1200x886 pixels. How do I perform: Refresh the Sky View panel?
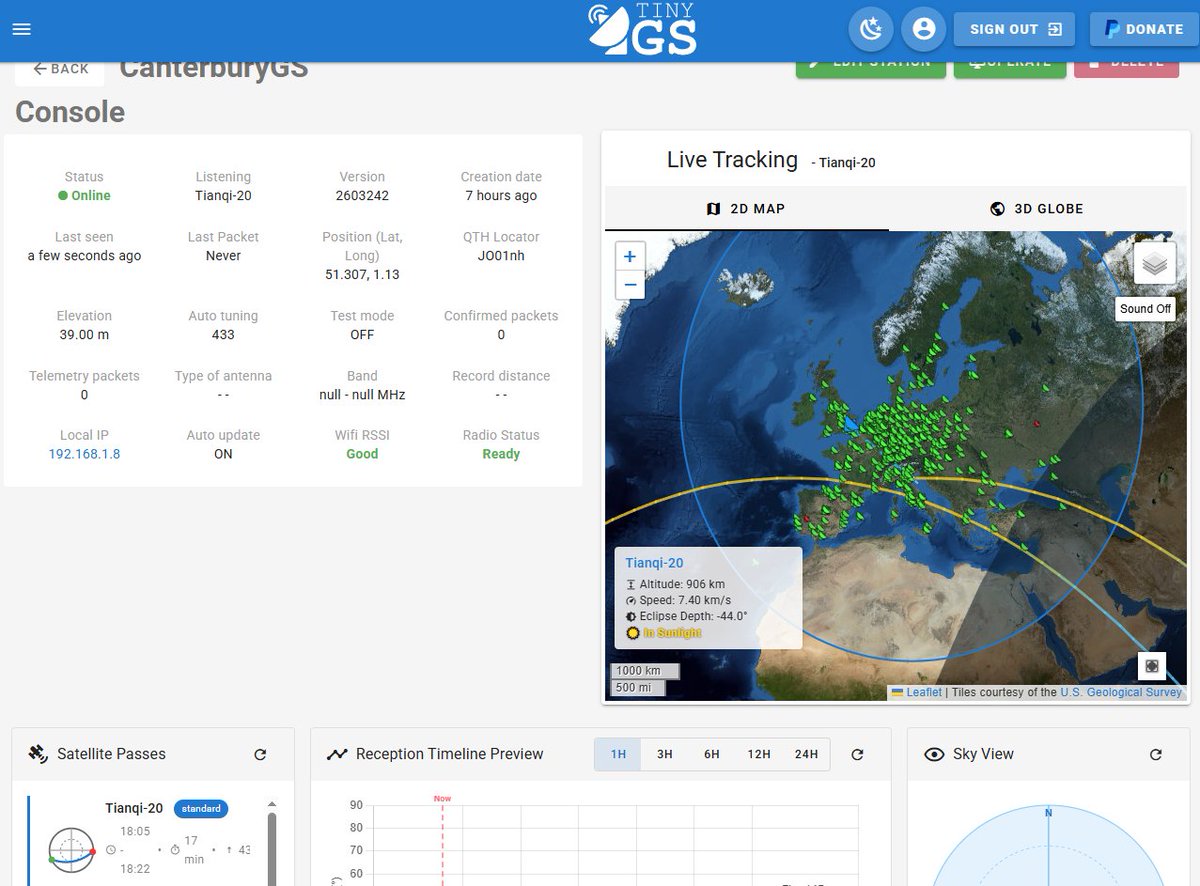1156,754
